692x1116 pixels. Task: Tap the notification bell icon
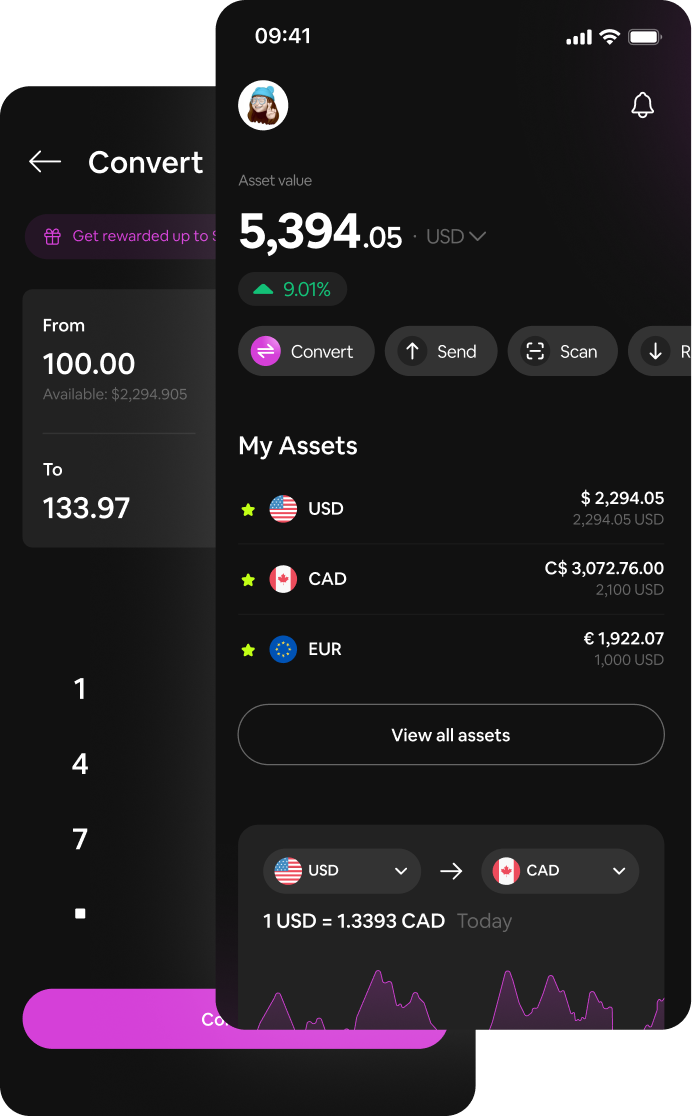click(642, 105)
